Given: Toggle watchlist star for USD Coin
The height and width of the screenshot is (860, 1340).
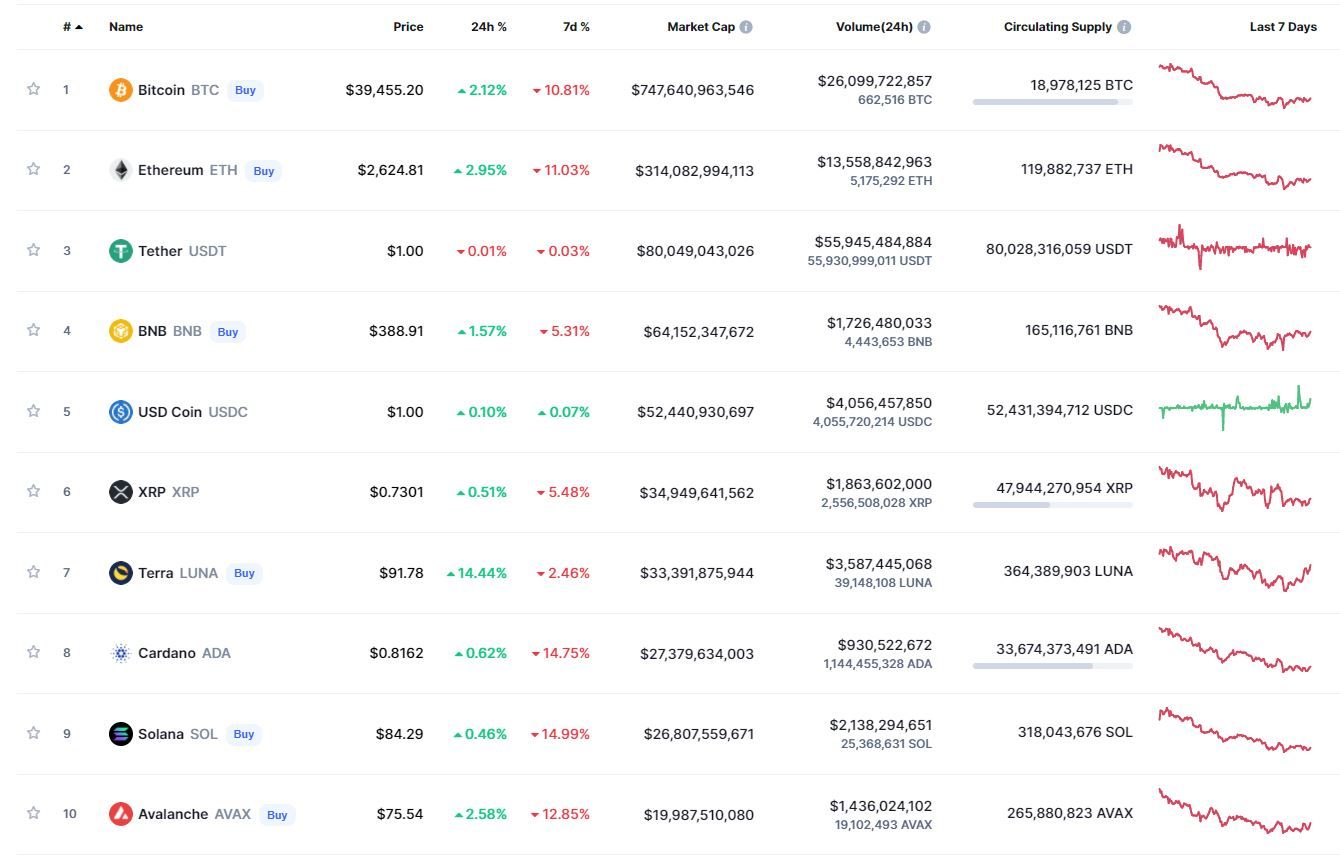Looking at the screenshot, I should (x=33, y=411).
